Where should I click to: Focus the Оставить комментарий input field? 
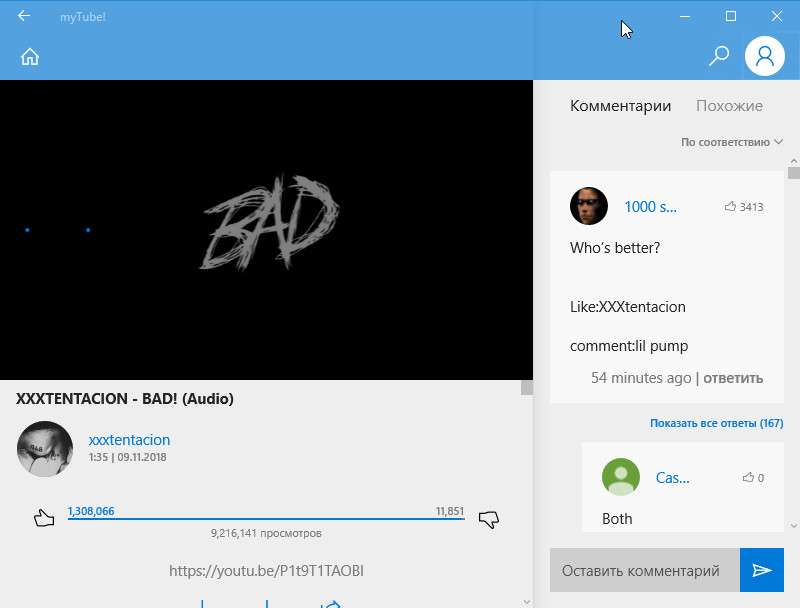(644, 570)
